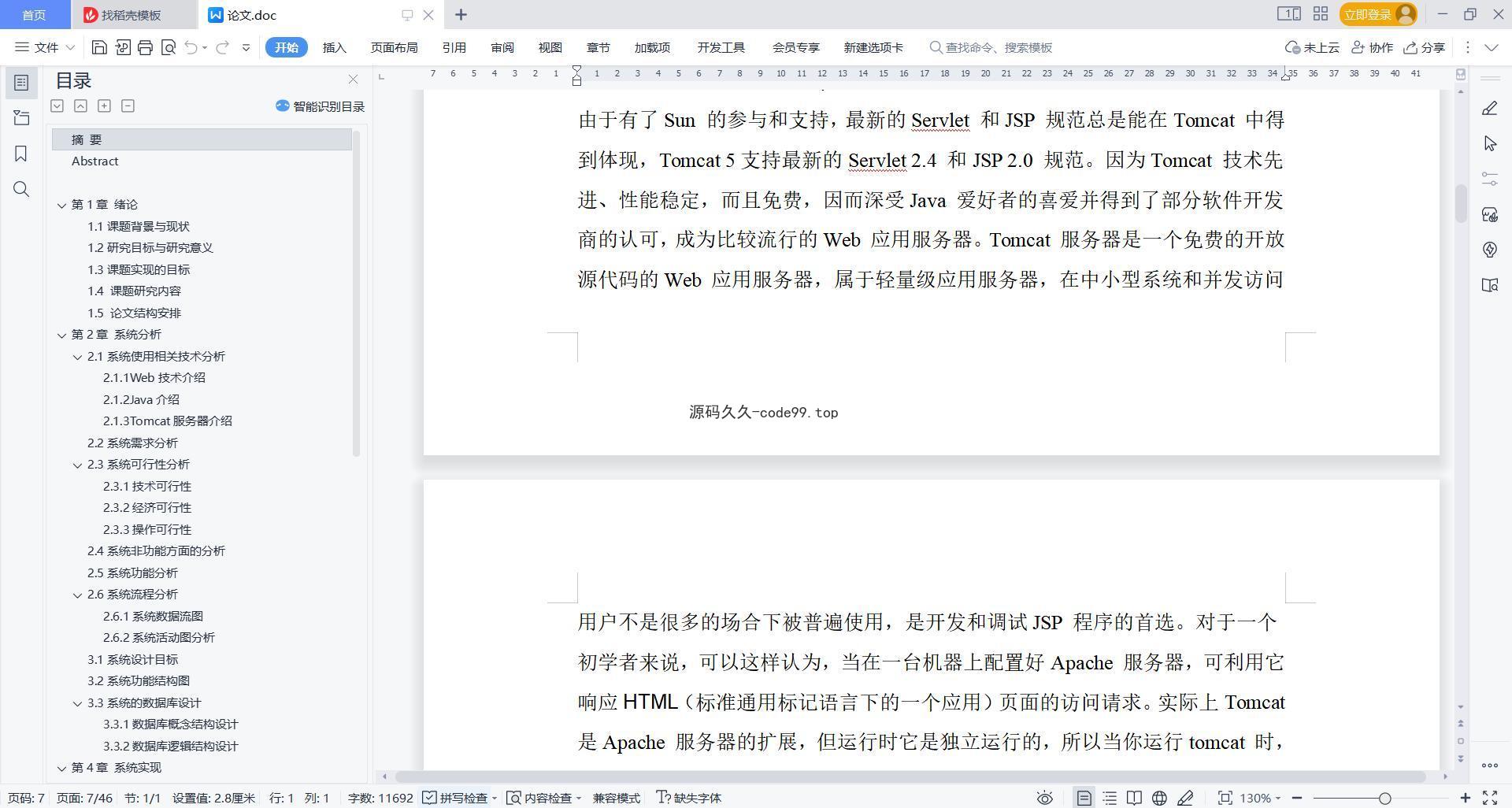1512x808 pixels.
Task: Click 缺失字体 in the status bar
Action: click(x=689, y=798)
